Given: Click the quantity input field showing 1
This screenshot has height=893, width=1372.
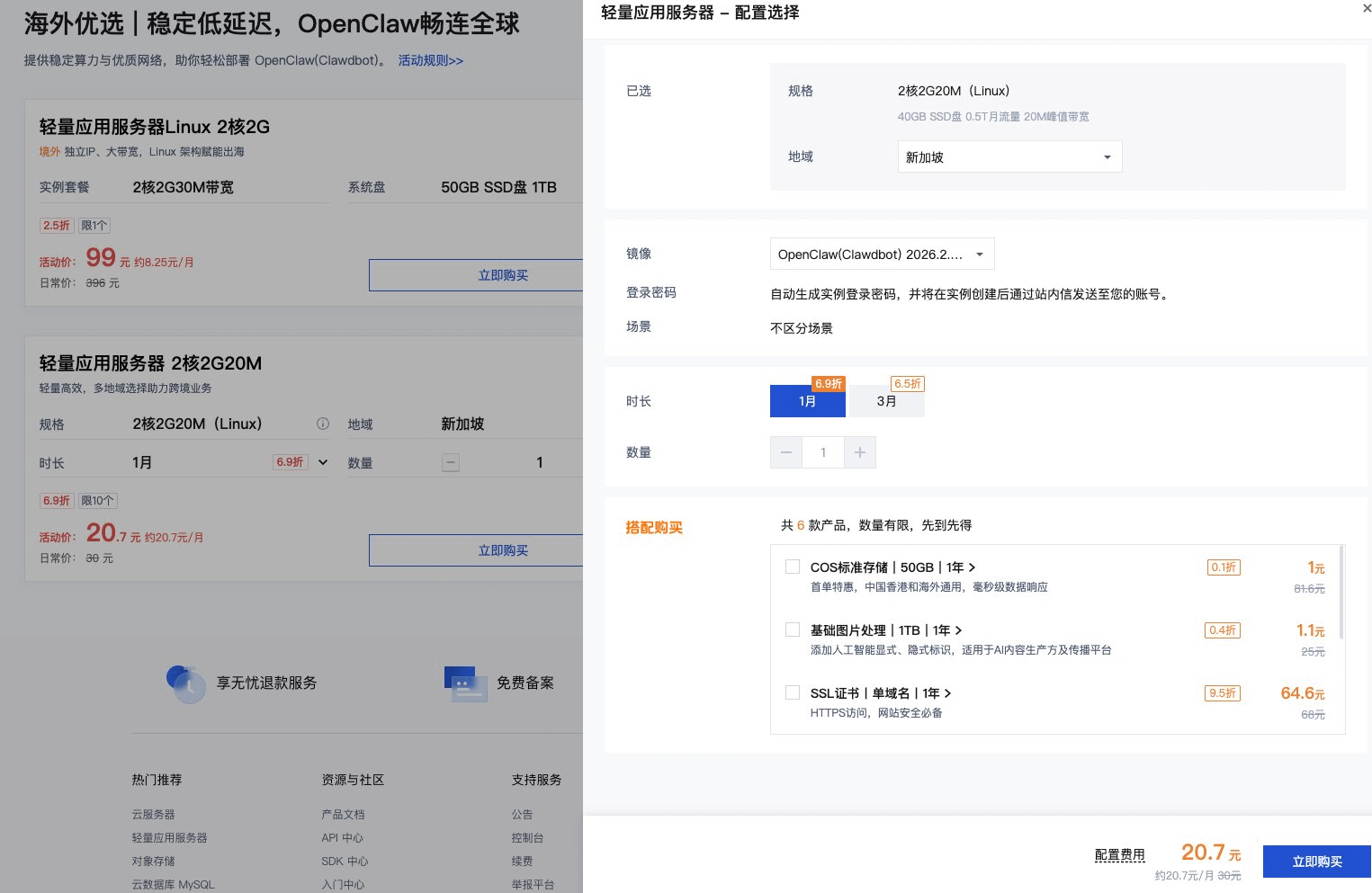Looking at the screenshot, I should coord(823,452).
